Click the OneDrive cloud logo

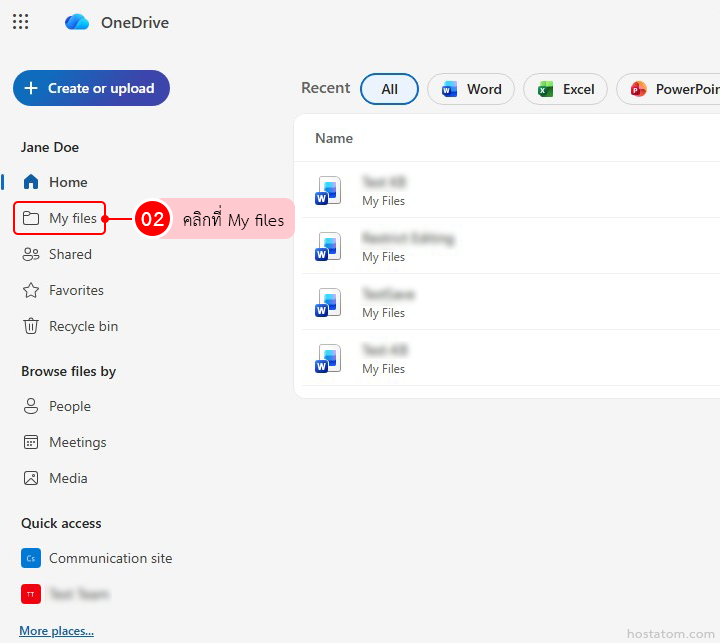(77, 22)
